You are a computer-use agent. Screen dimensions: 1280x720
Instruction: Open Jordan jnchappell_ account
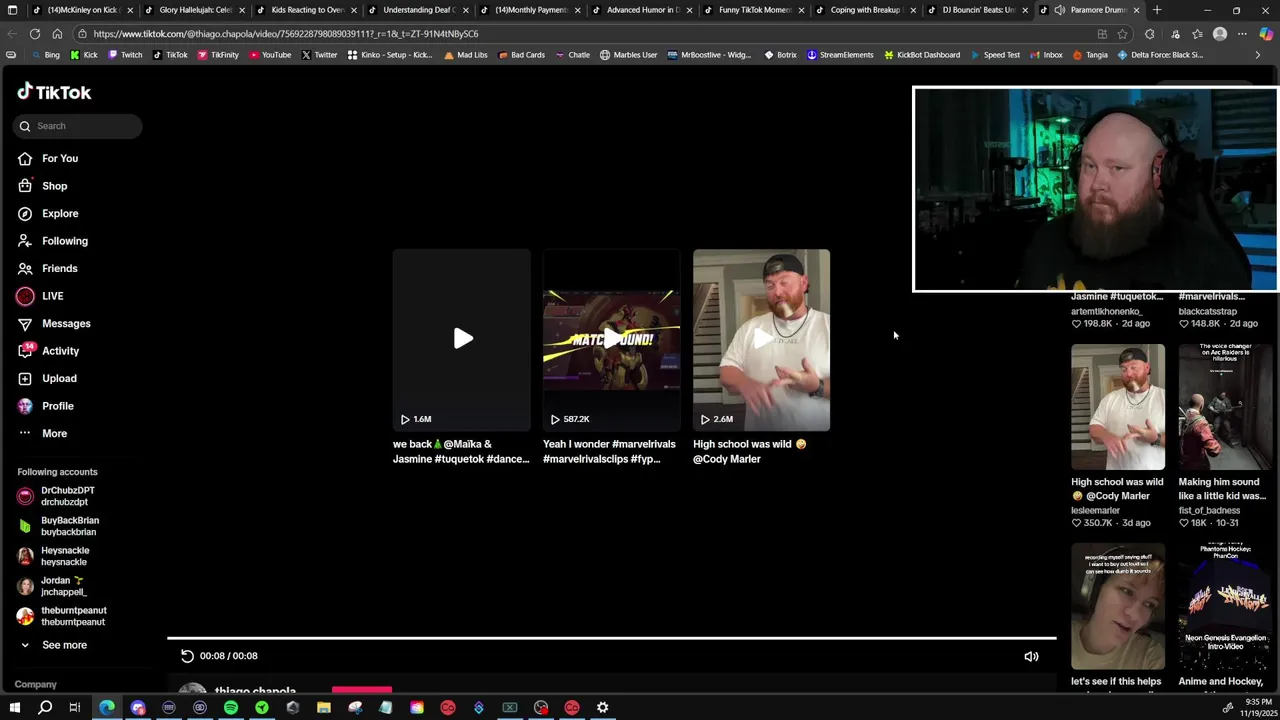pyautogui.click(x=63, y=586)
